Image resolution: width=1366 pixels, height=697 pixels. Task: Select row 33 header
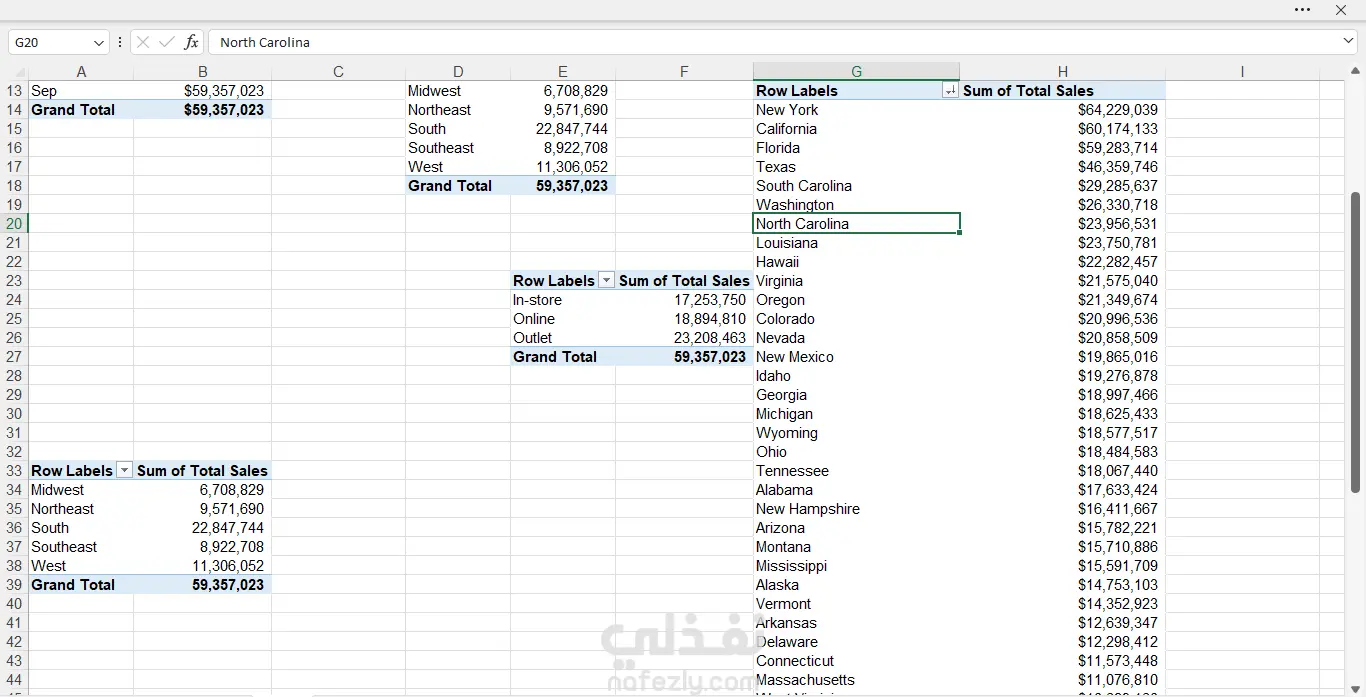point(14,471)
